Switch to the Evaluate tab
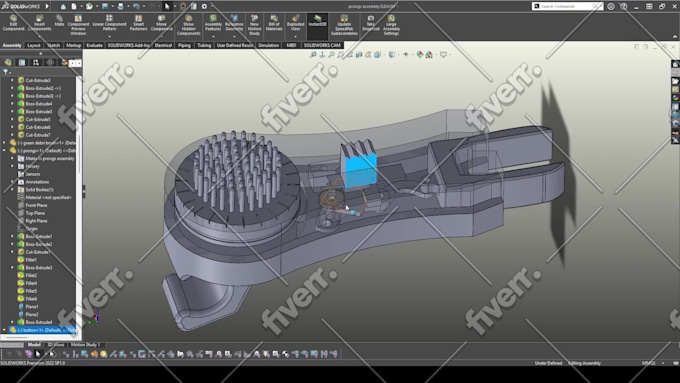Image resolution: width=680 pixels, height=383 pixels. click(94, 45)
